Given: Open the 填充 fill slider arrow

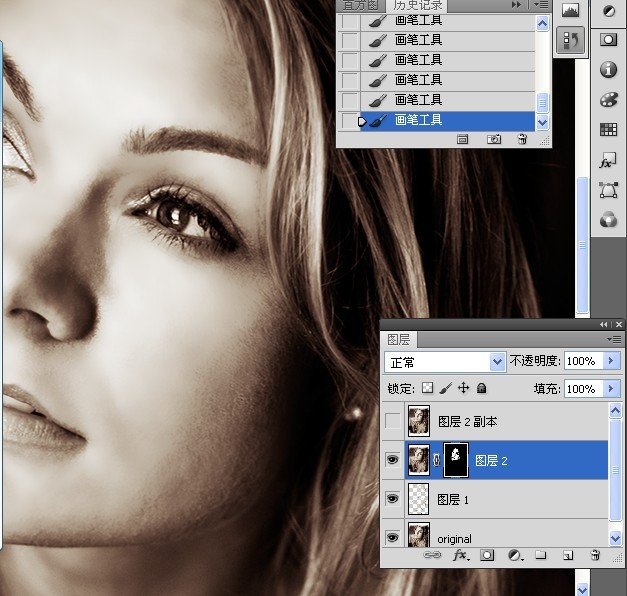Looking at the screenshot, I should [611, 388].
